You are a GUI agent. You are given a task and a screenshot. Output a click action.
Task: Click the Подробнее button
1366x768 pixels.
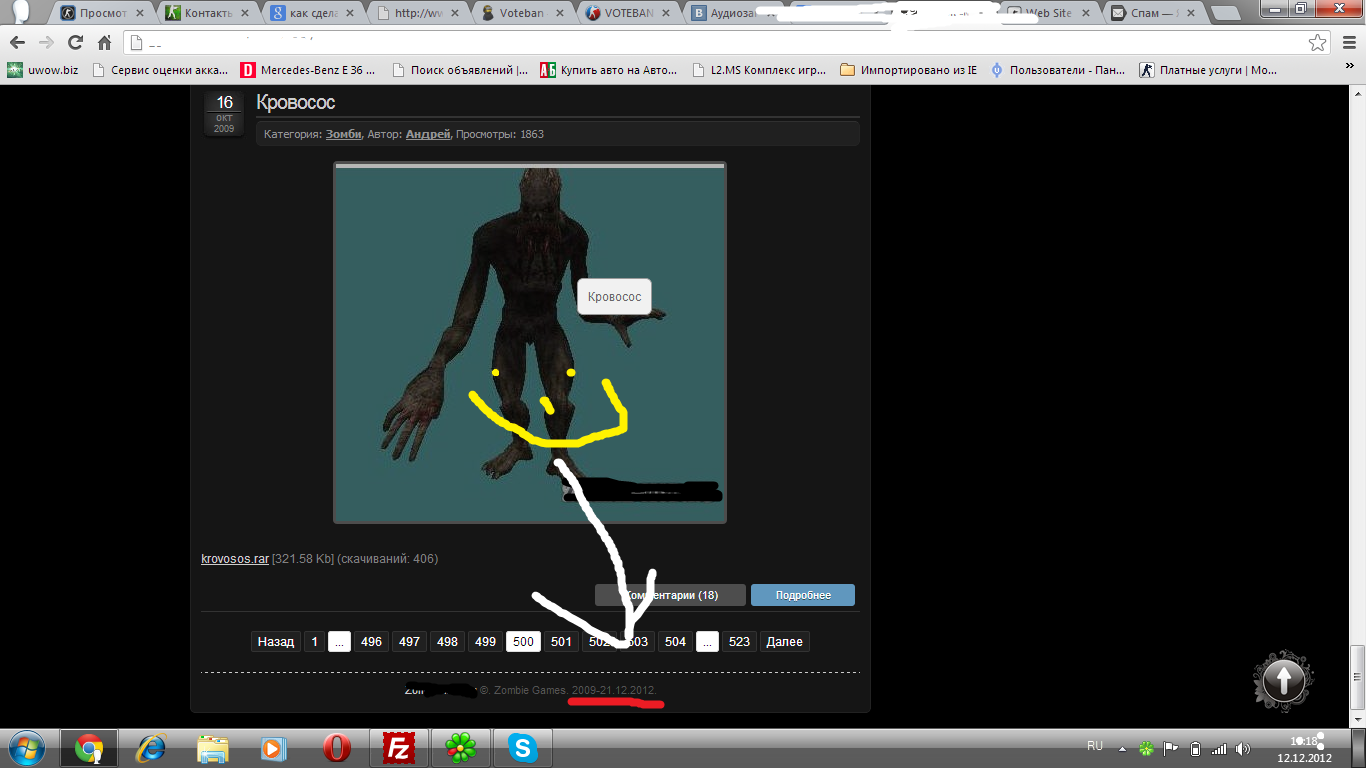[802, 595]
